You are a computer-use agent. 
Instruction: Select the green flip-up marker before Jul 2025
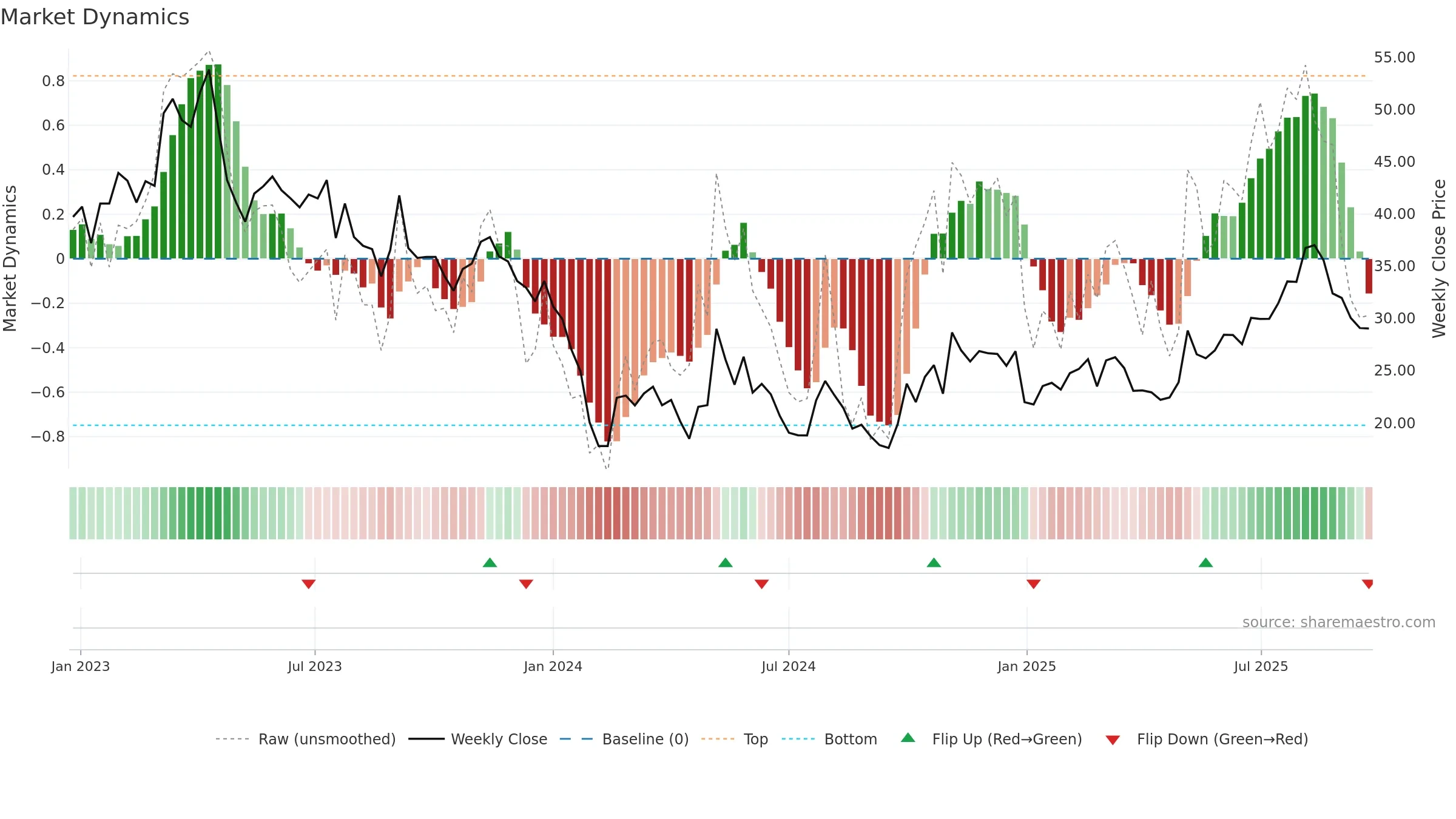click(1205, 562)
